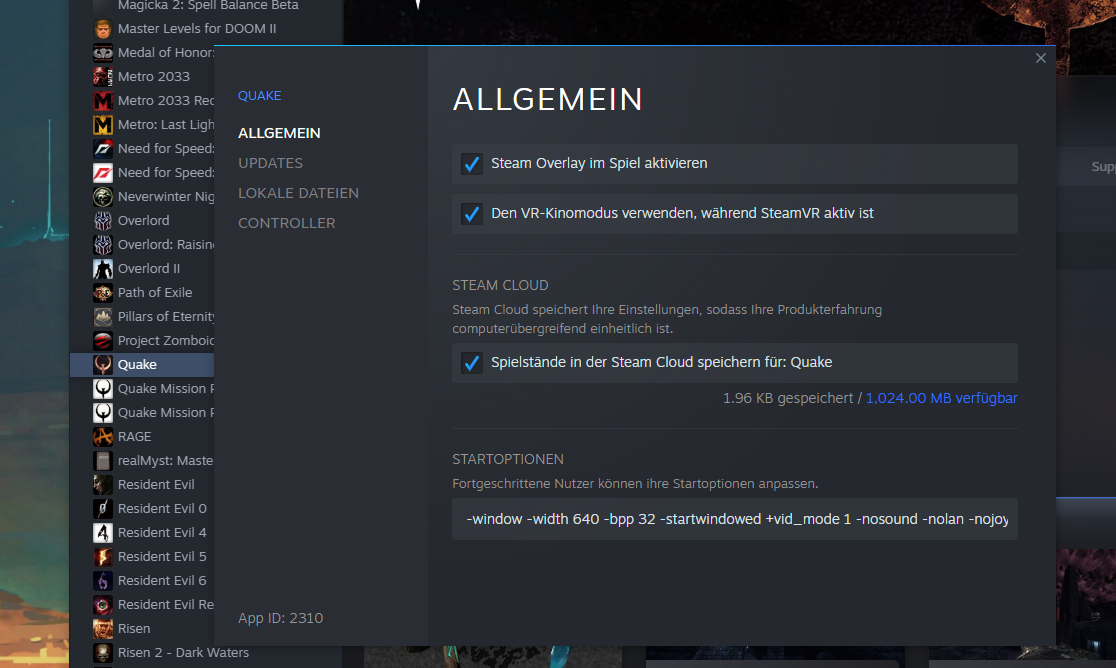
Task: Click the Path of Exile game icon
Action: 102,293
